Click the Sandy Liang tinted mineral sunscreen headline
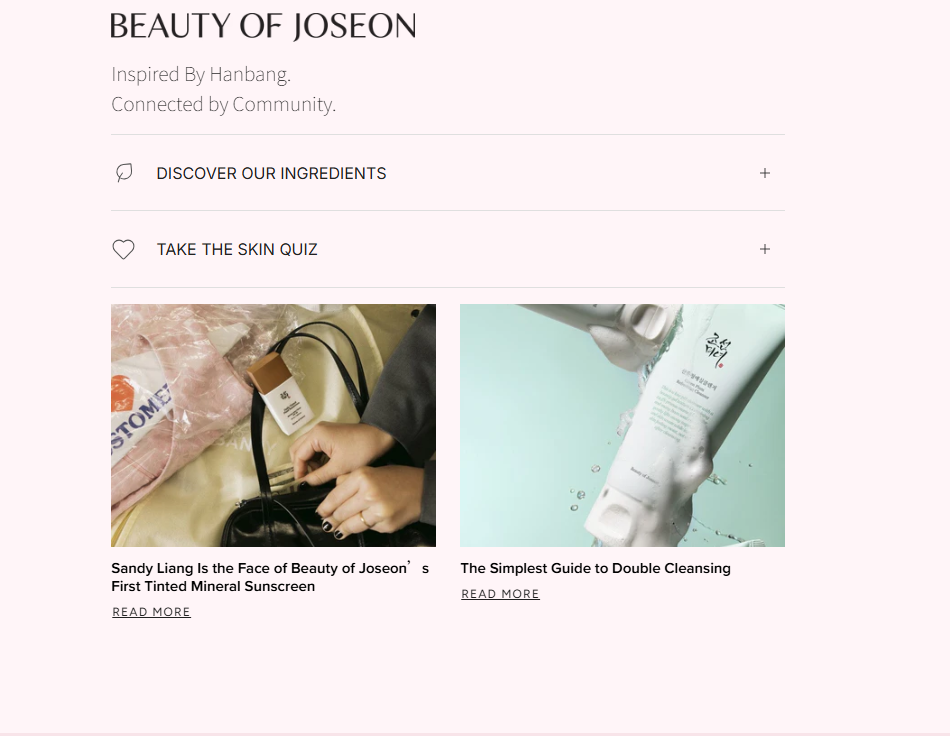The height and width of the screenshot is (736, 950). pos(270,577)
